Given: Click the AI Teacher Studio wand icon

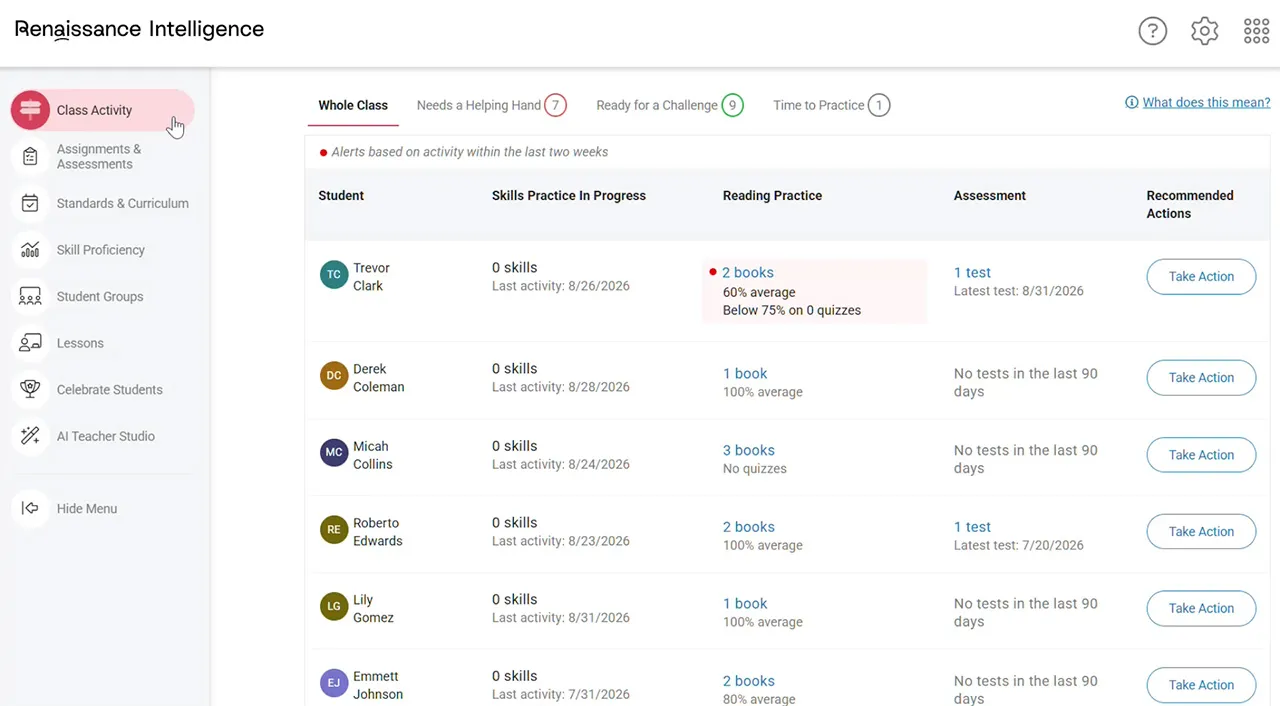Looking at the screenshot, I should point(30,436).
